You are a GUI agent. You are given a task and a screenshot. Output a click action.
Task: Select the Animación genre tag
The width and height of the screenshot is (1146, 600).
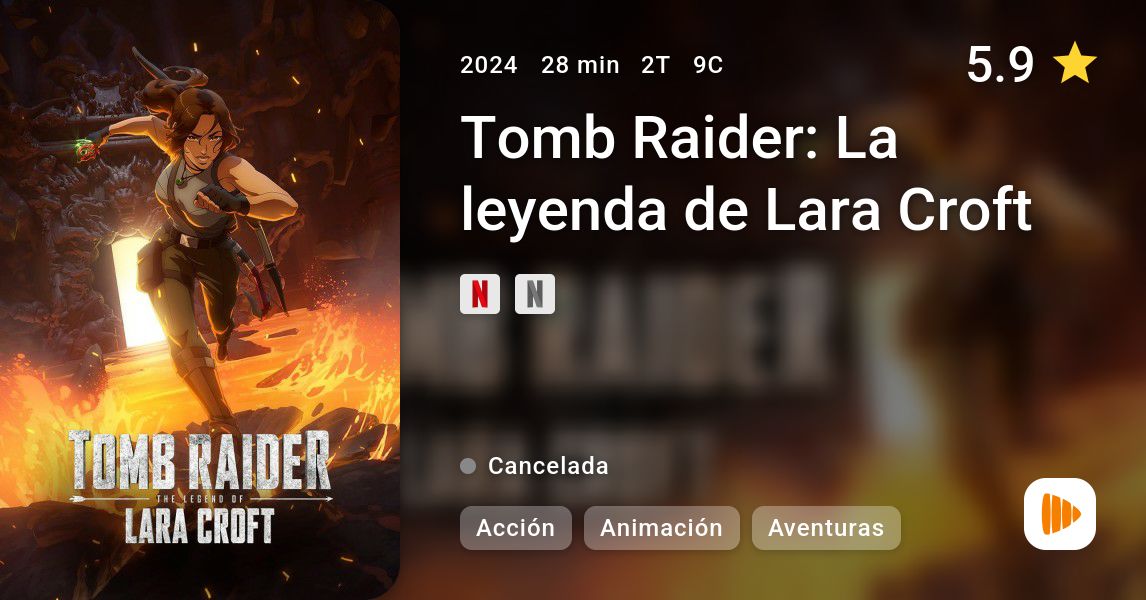(x=661, y=528)
